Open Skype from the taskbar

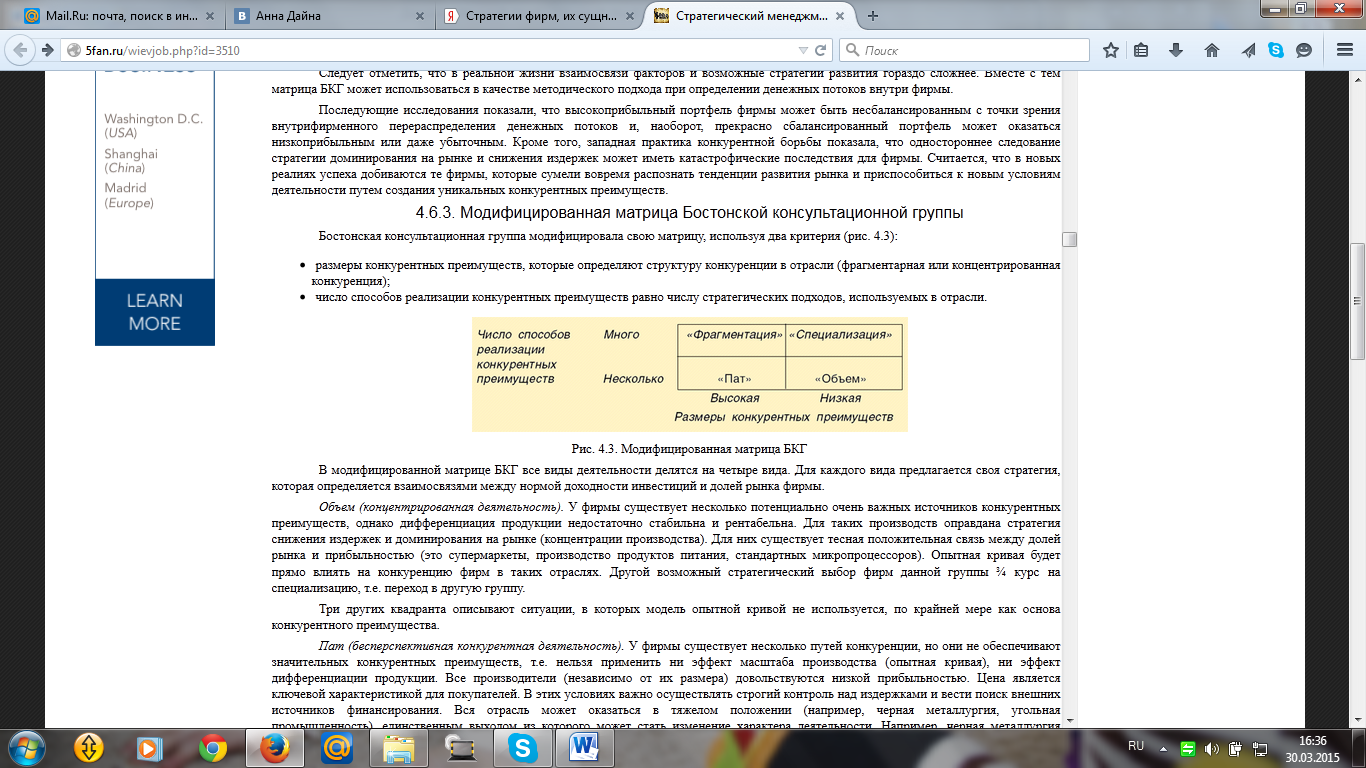(521, 747)
